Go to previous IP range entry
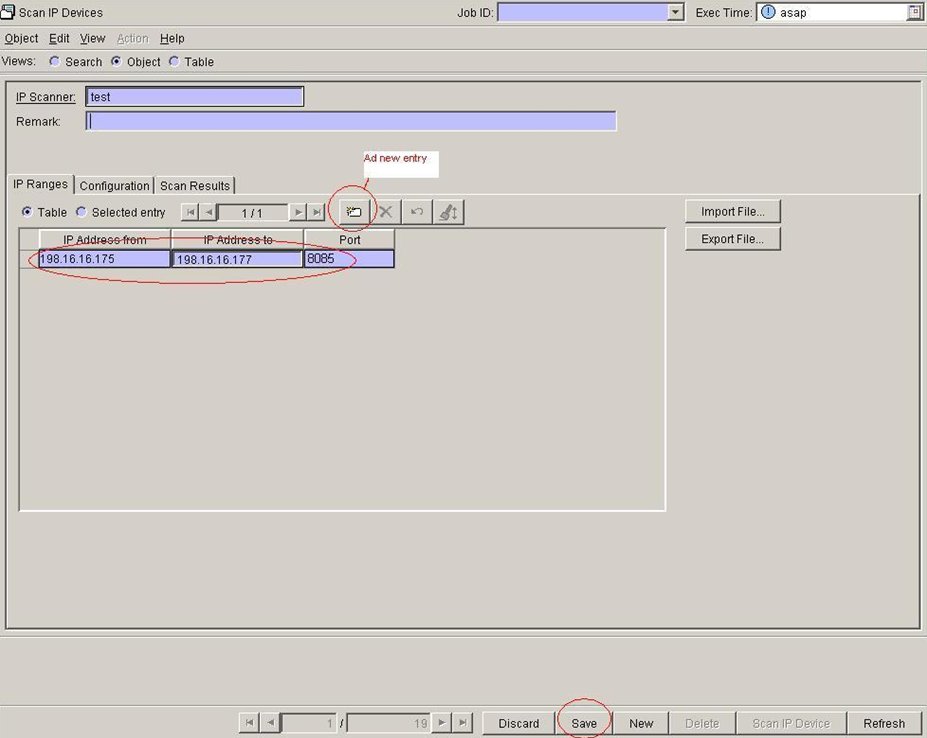The width and height of the screenshot is (927, 738). 208,212
